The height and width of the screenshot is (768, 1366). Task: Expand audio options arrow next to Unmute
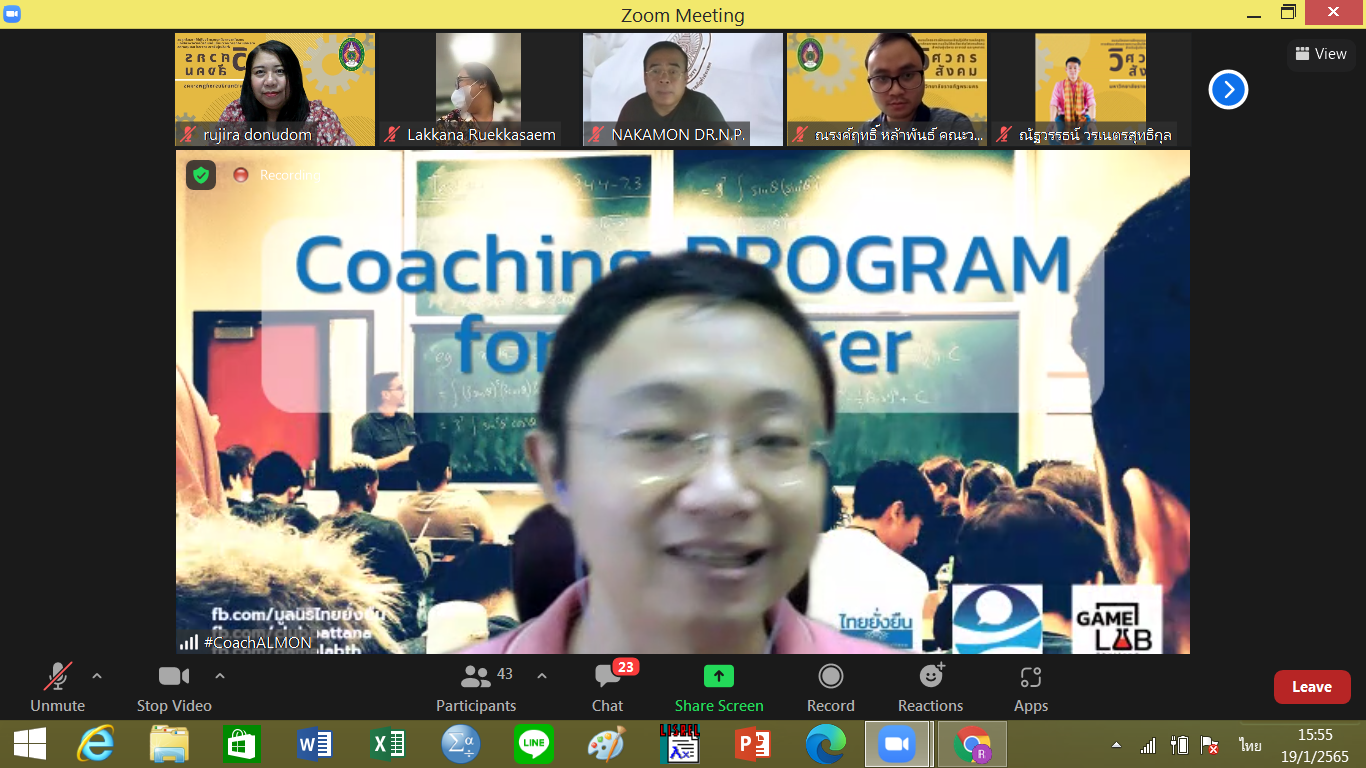(97, 676)
